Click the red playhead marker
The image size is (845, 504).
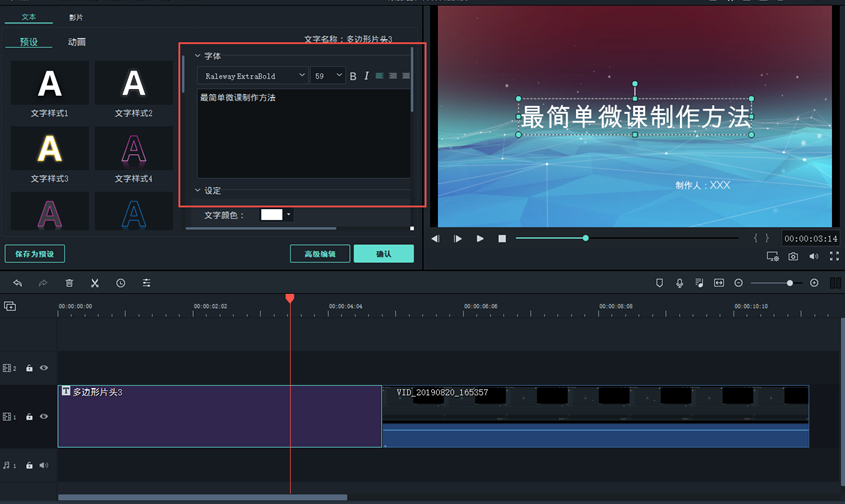point(290,298)
